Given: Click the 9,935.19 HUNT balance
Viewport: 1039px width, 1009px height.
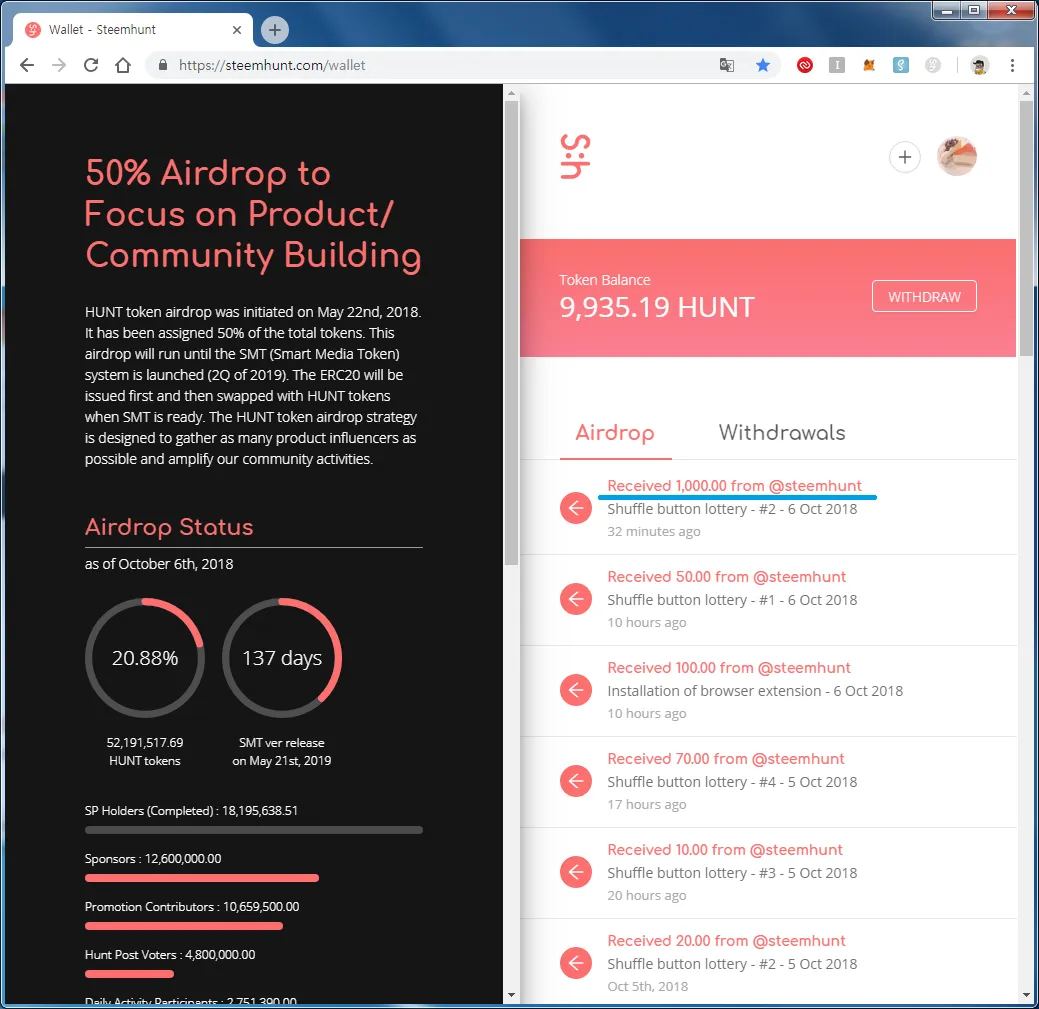Looking at the screenshot, I should pos(657,307).
